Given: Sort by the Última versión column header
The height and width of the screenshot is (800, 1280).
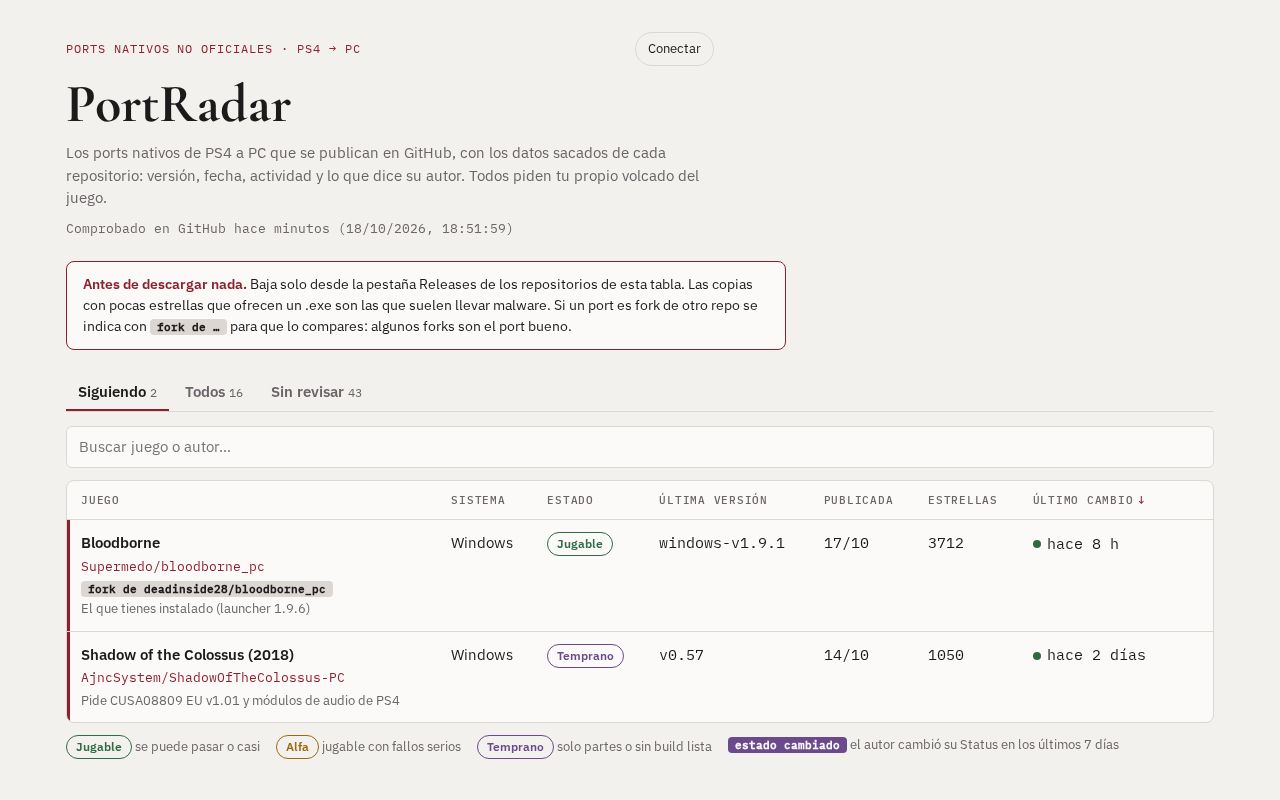Looking at the screenshot, I should (x=713, y=500).
